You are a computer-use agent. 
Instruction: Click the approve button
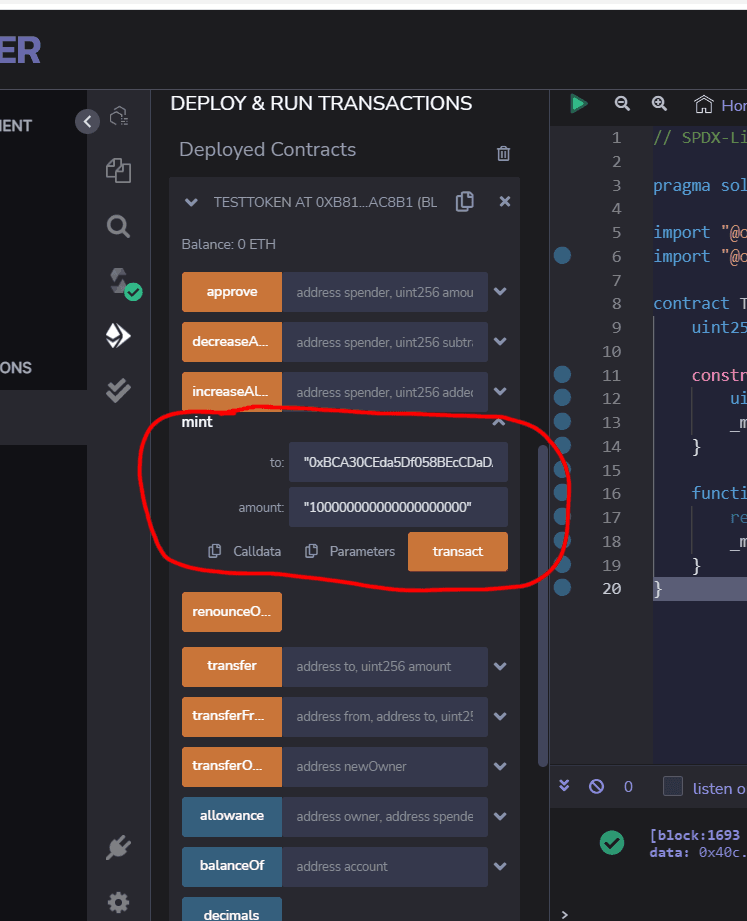pos(232,292)
